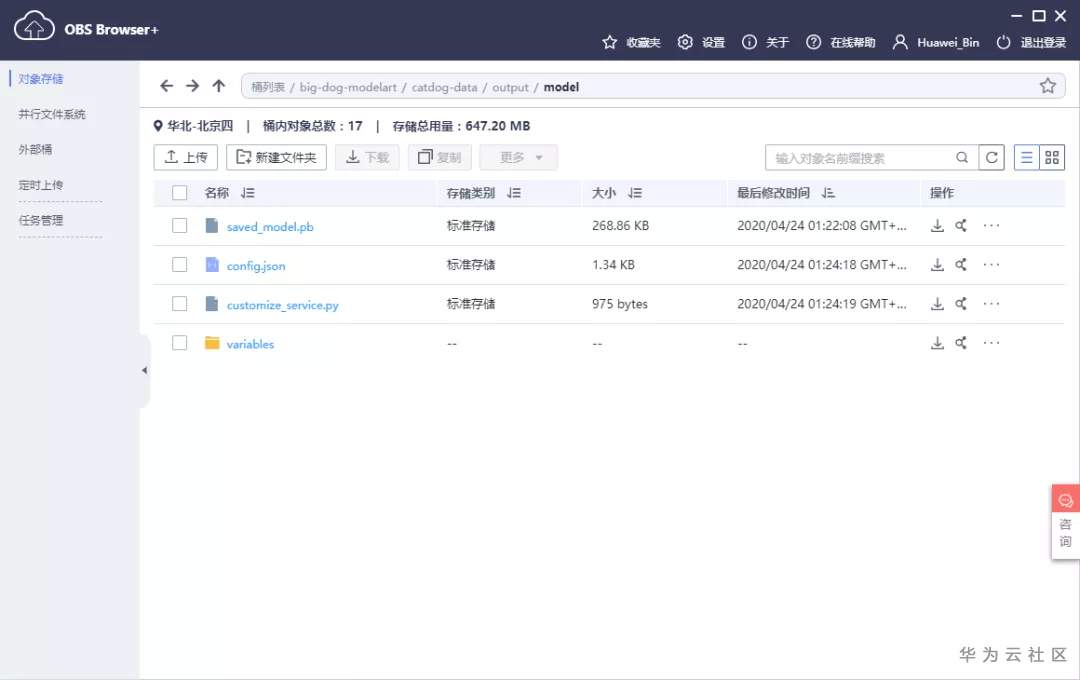Image resolution: width=1080 pixels, height=680 pixels.
Task: Collapse the left sidebar panel
Action: pos(144,371)
